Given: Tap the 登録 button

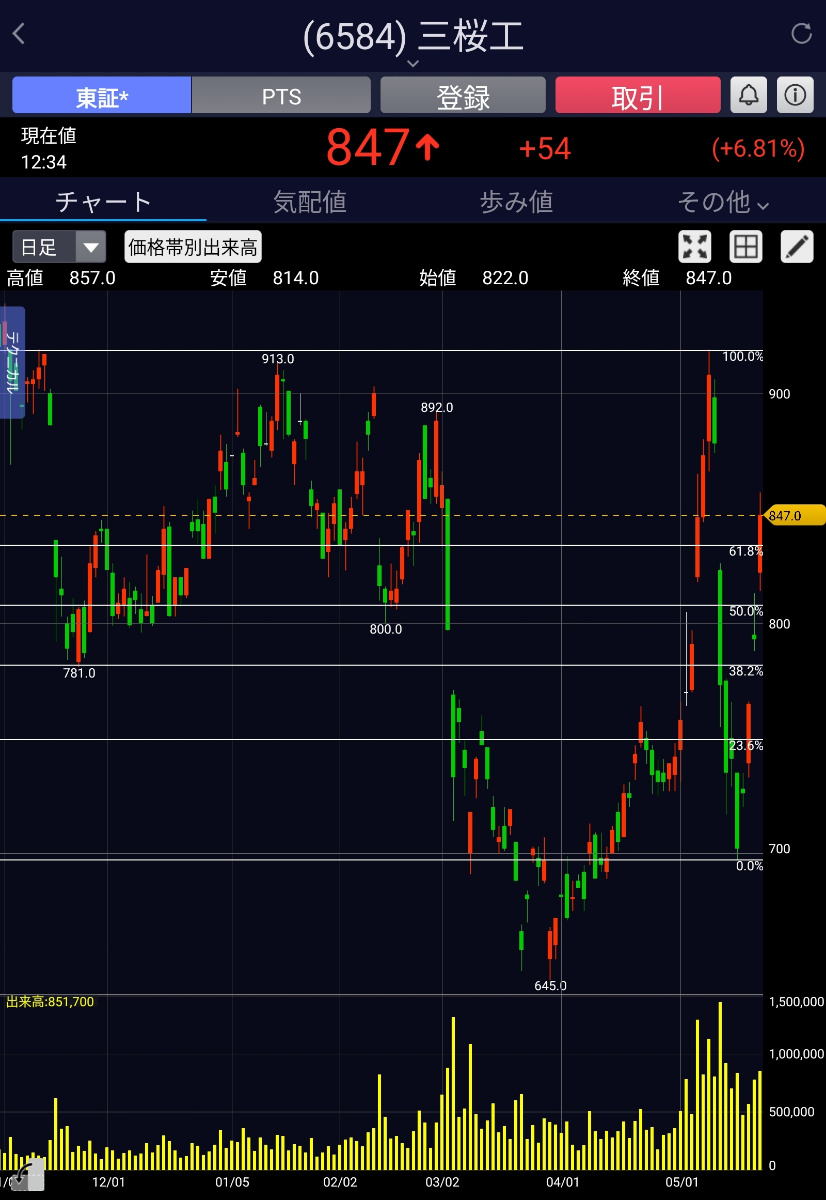Looking at the screenshot, I should [463, 96].
